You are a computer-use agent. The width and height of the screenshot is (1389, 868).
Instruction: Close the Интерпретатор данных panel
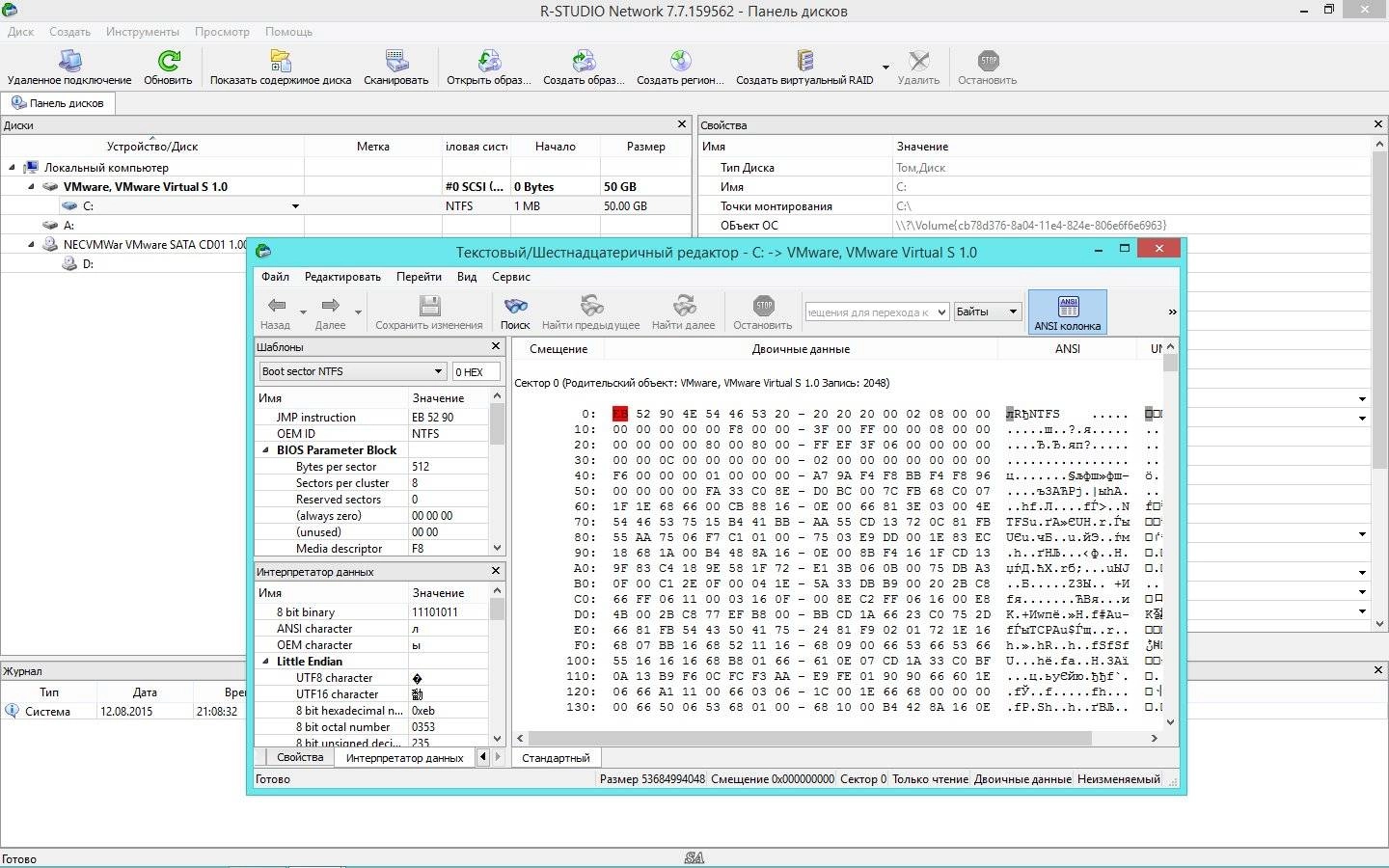point(496,571)
